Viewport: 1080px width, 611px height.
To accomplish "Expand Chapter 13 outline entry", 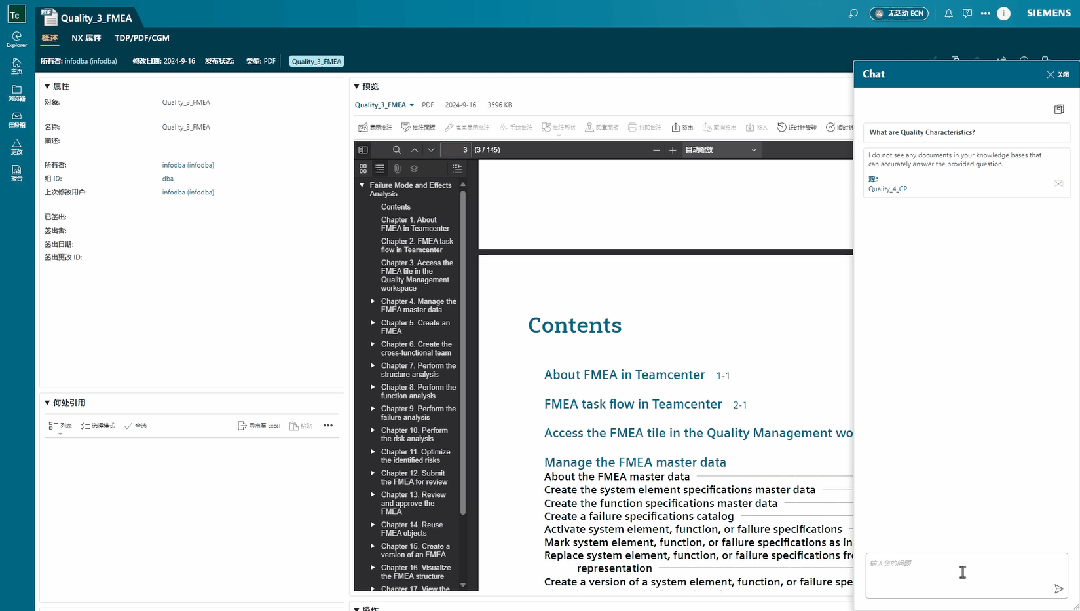I will [373, 495].
